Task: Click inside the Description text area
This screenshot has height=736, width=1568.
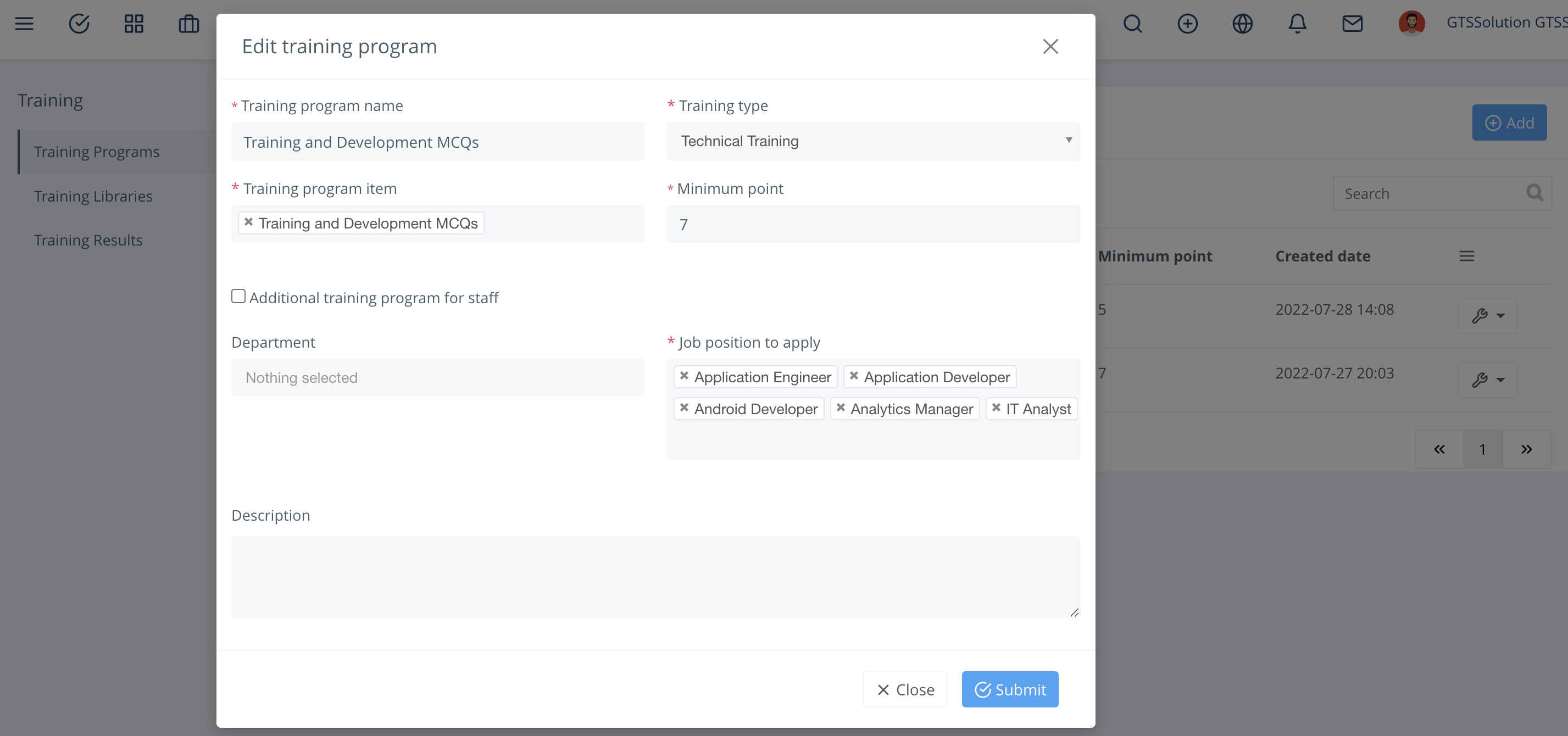Action: tap(655, 576)
